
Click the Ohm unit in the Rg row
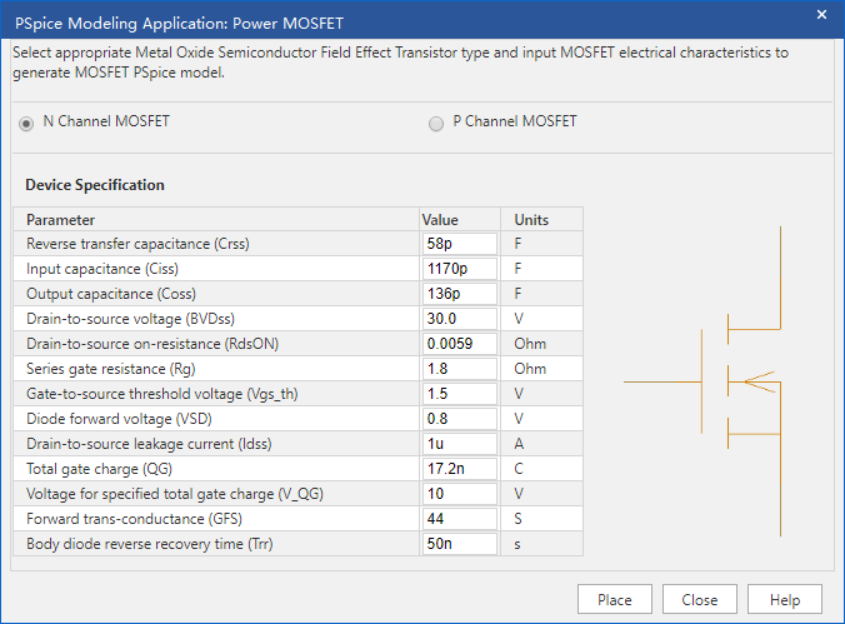(530, 369)
